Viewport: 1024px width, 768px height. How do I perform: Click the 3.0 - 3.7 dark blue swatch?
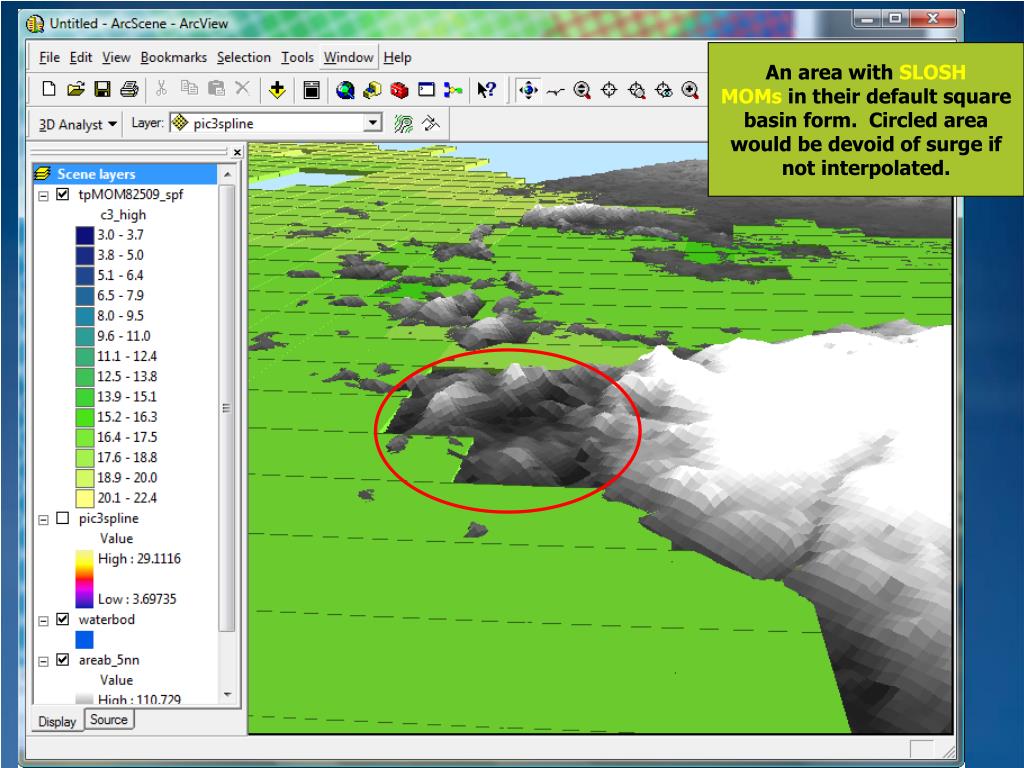tap(85, 234)
